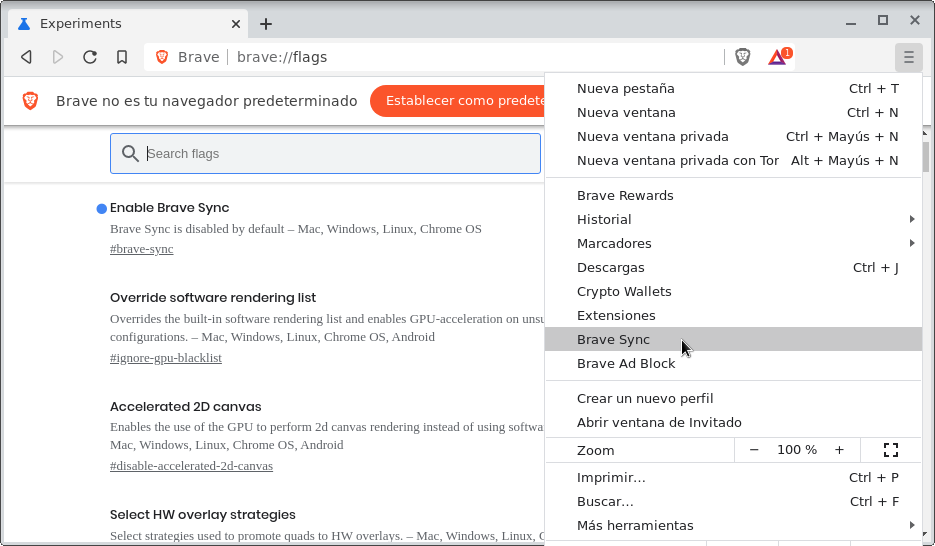The image size is (935, 546).
Task: Bookmark this page with the bookmark icon
Action: 122,57
